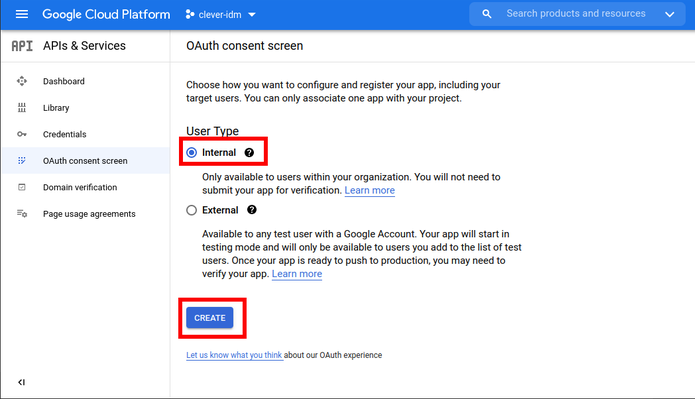Click help icon next to Internal
The width and height of the screenshot is (695, 399).
pyautogui.click(x=249, y=153)
